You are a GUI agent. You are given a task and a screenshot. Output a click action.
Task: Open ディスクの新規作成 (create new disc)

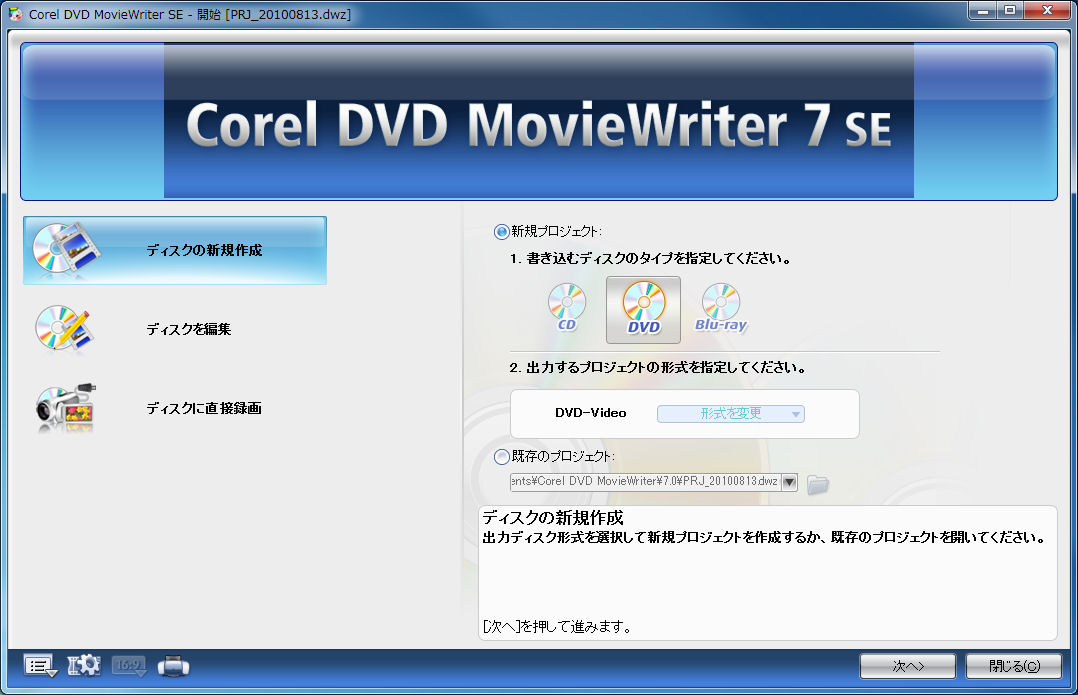[175, 250]
